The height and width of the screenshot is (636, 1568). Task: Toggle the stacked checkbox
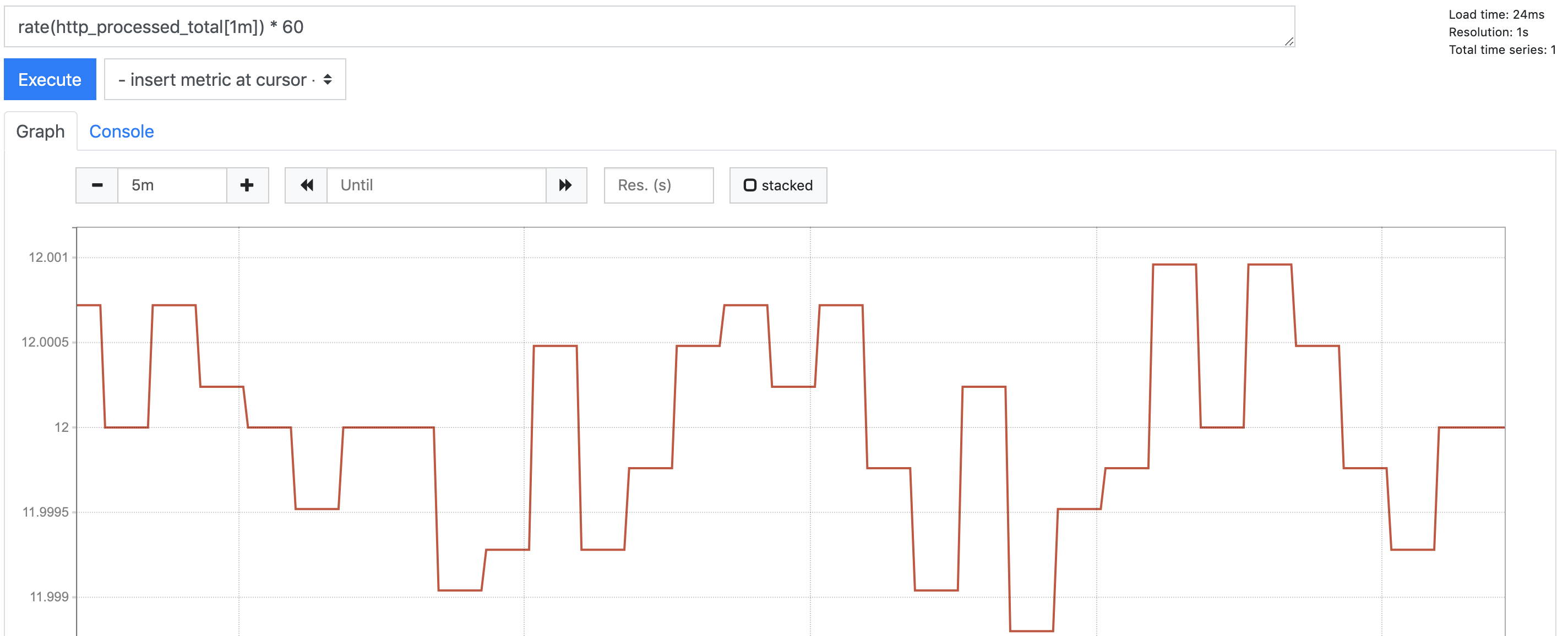point(750,185)
